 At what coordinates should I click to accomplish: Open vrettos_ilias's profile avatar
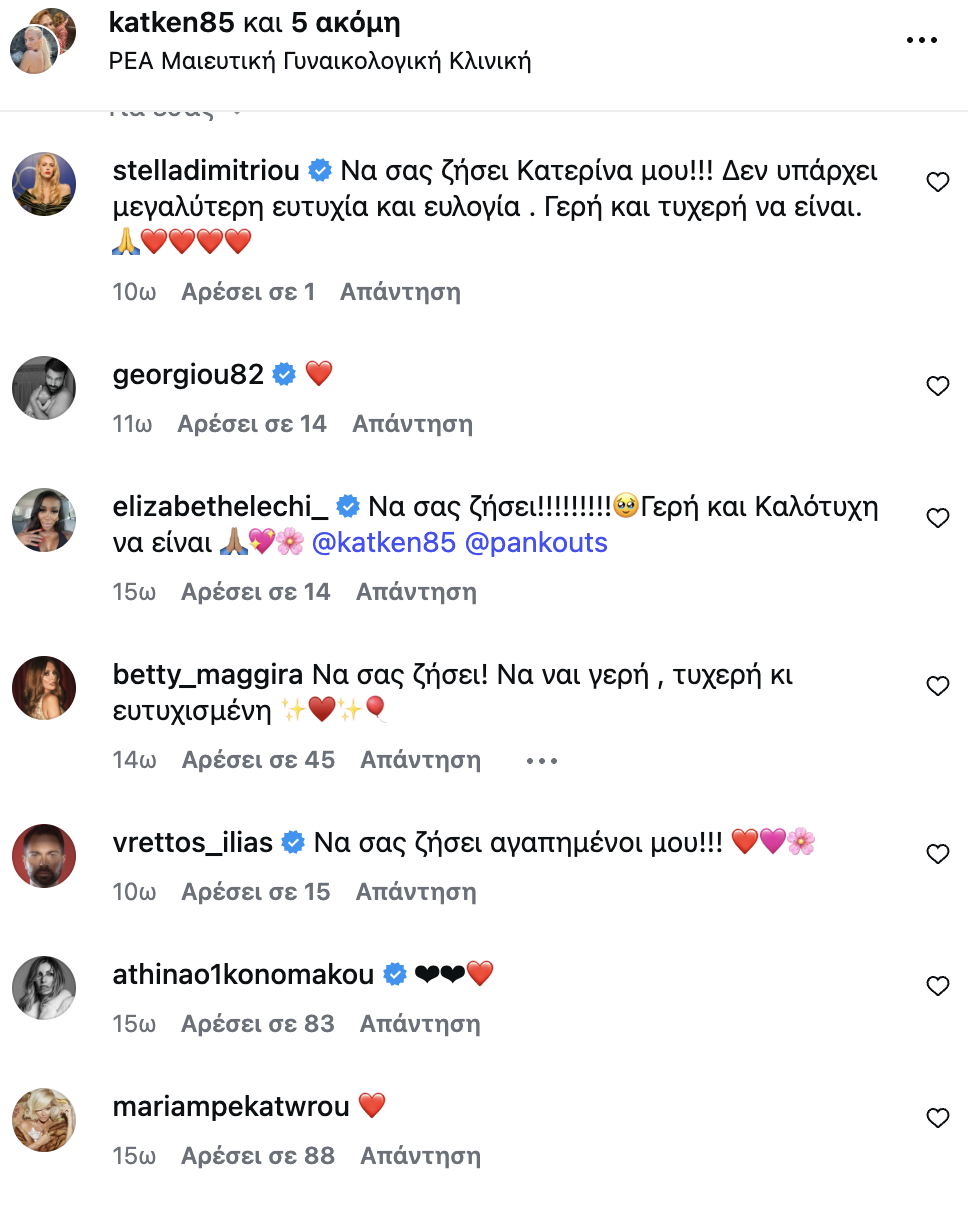pos(44,856)
